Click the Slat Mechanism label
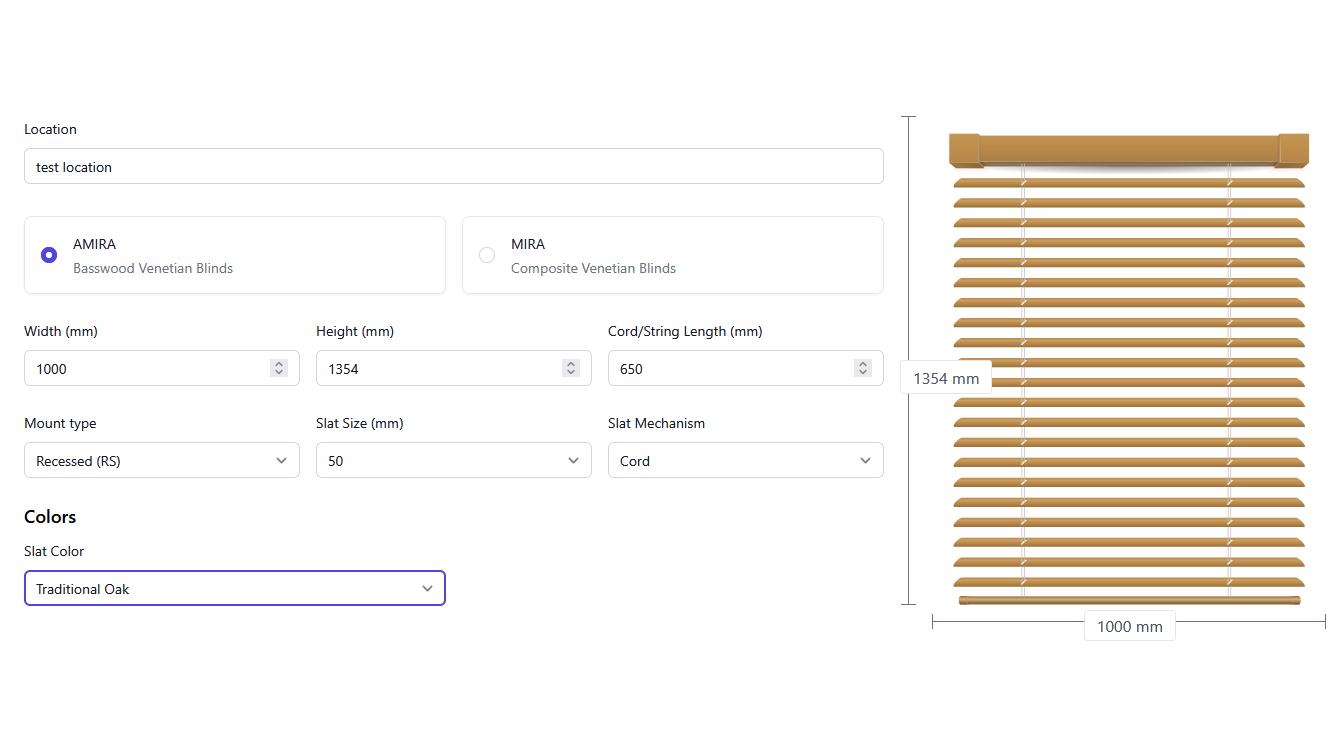The height and width of the screenshot is (756, 1344). click(x=656, y=424)
